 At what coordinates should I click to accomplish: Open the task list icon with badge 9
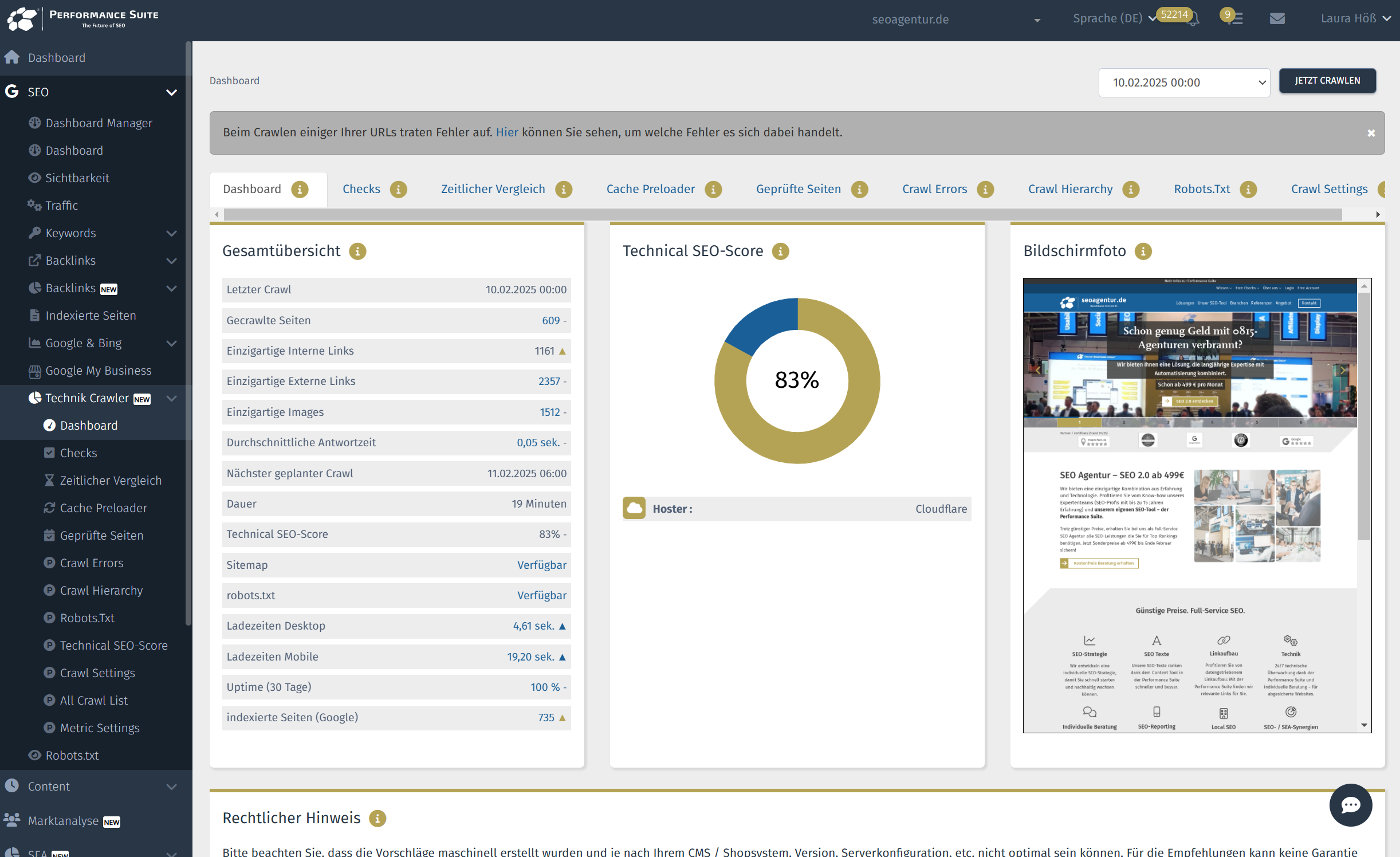[1236, 19]
